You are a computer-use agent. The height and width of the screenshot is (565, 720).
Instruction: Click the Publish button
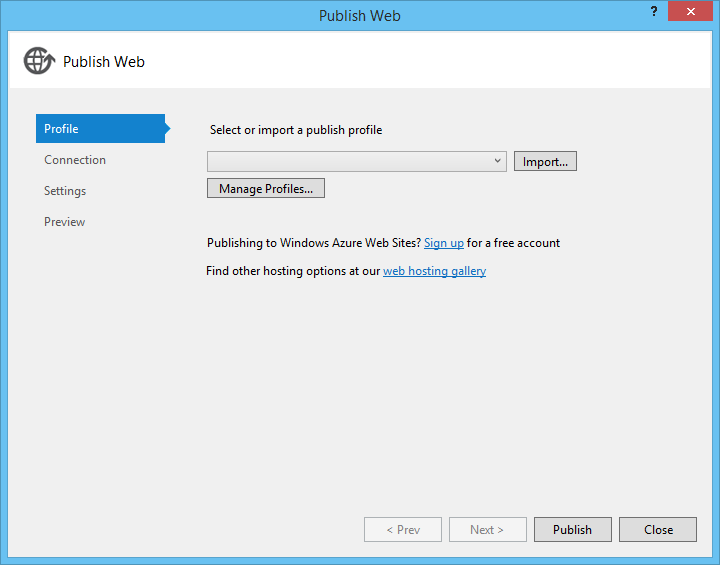pos(573,530)
